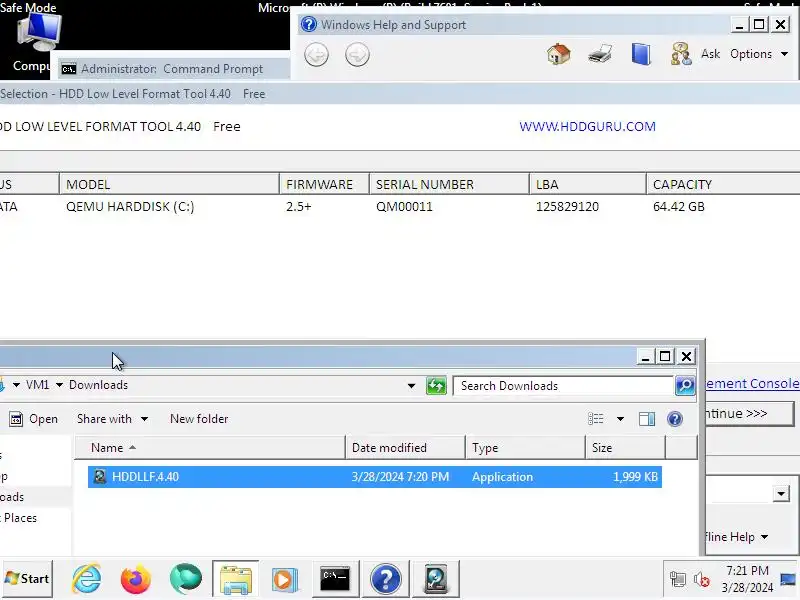800x600 pixels.
Task: Open the Share with dropdown
Action: 112,419
